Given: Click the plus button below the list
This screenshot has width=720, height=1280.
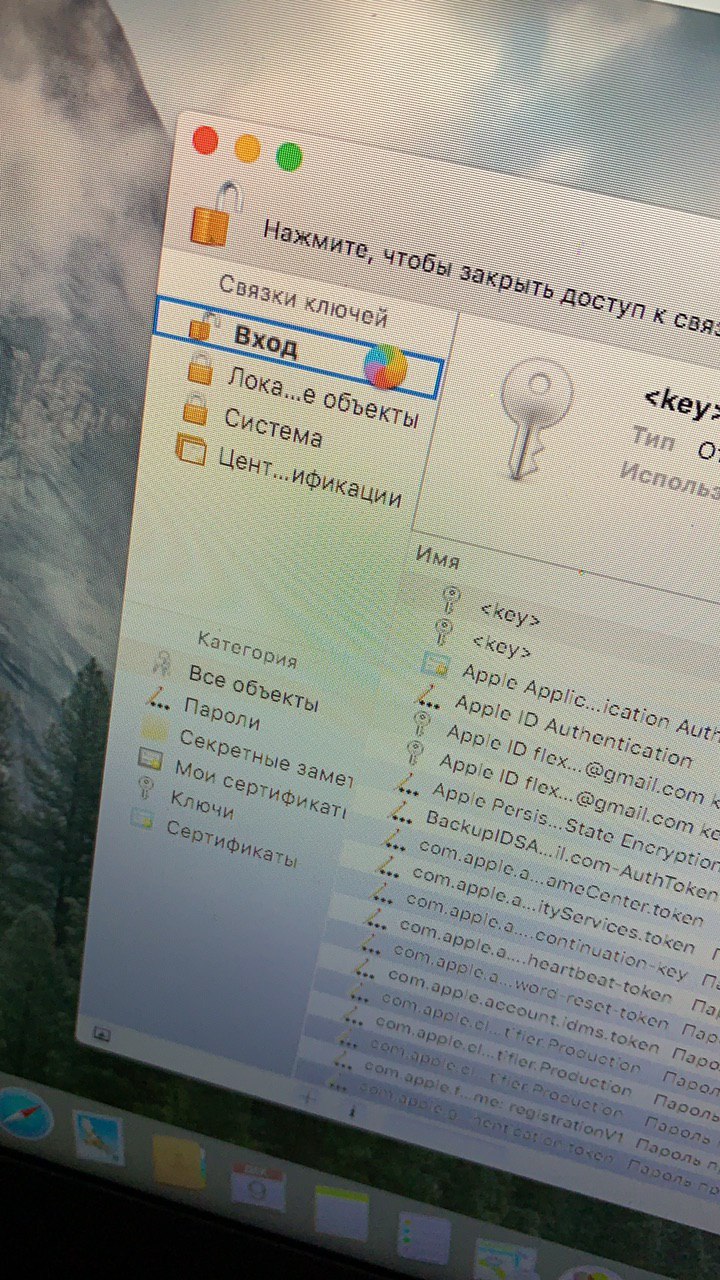Looking at the screenshot, I should click(308, 1098).
